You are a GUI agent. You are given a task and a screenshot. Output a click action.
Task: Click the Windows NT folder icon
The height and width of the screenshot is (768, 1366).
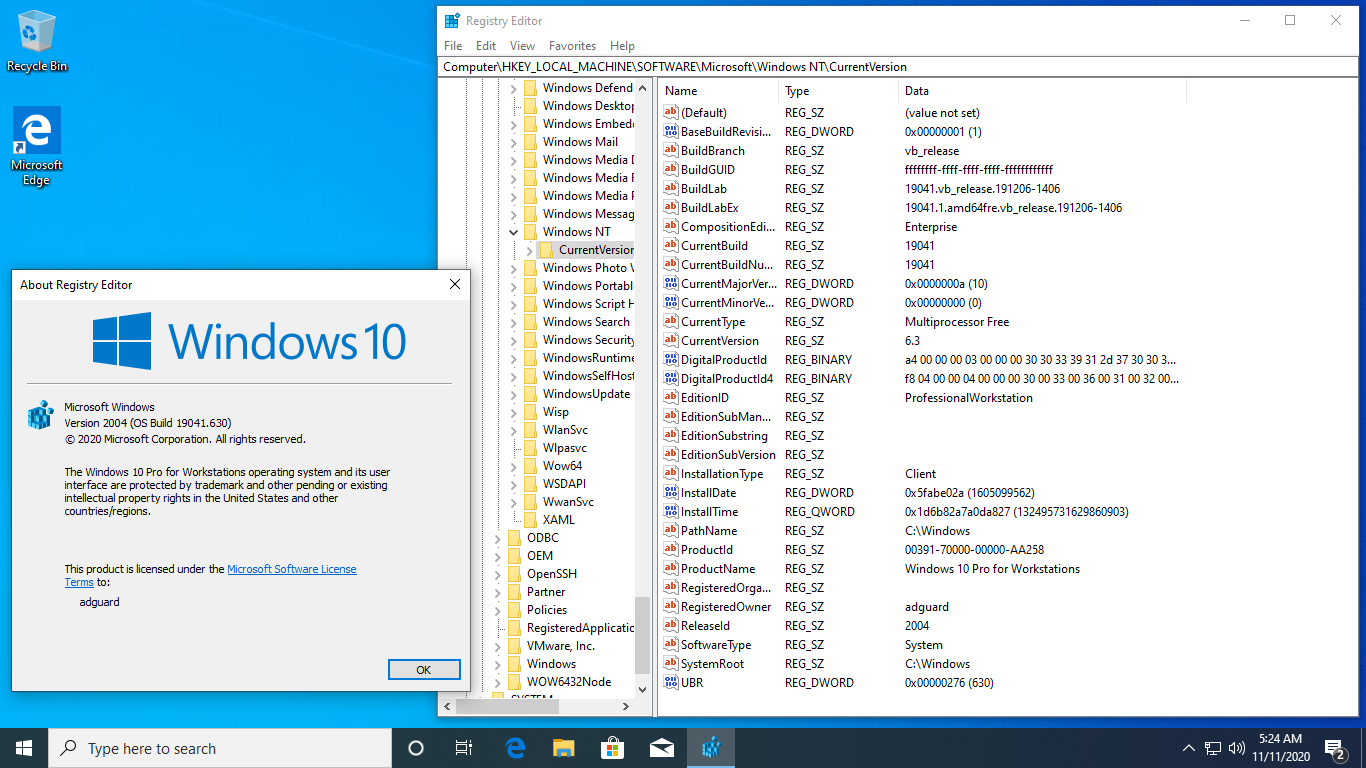530,232
